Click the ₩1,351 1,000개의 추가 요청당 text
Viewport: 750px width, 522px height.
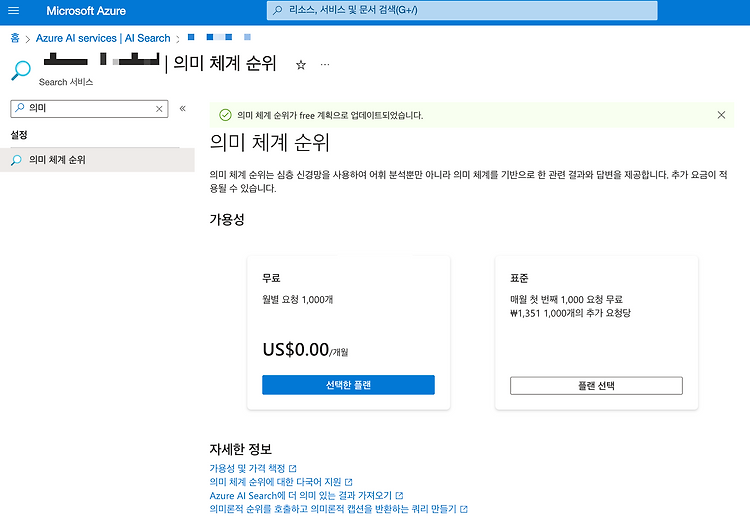tap(571, 313)
